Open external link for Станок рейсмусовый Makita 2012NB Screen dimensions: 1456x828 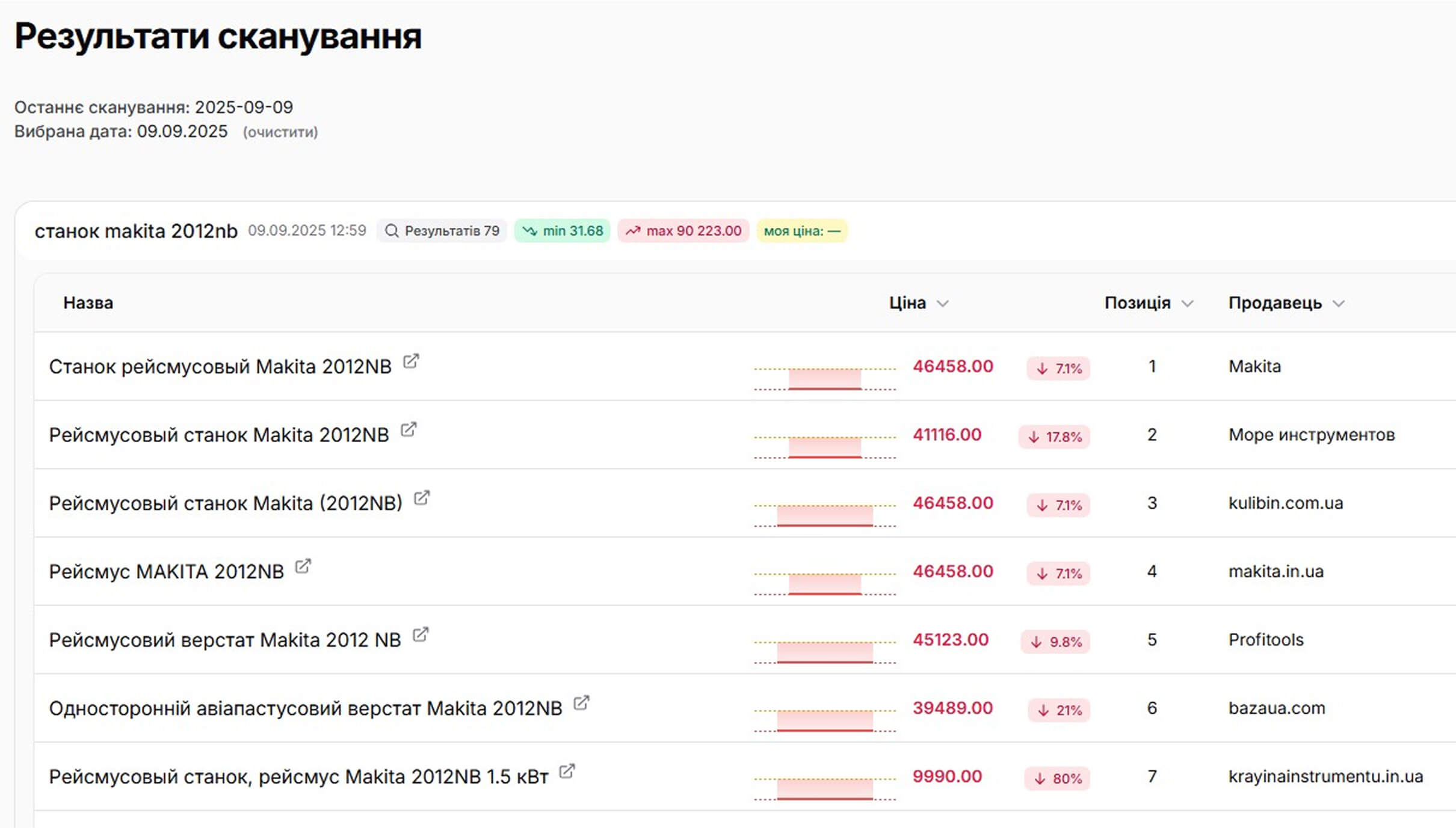coord(411,361)
